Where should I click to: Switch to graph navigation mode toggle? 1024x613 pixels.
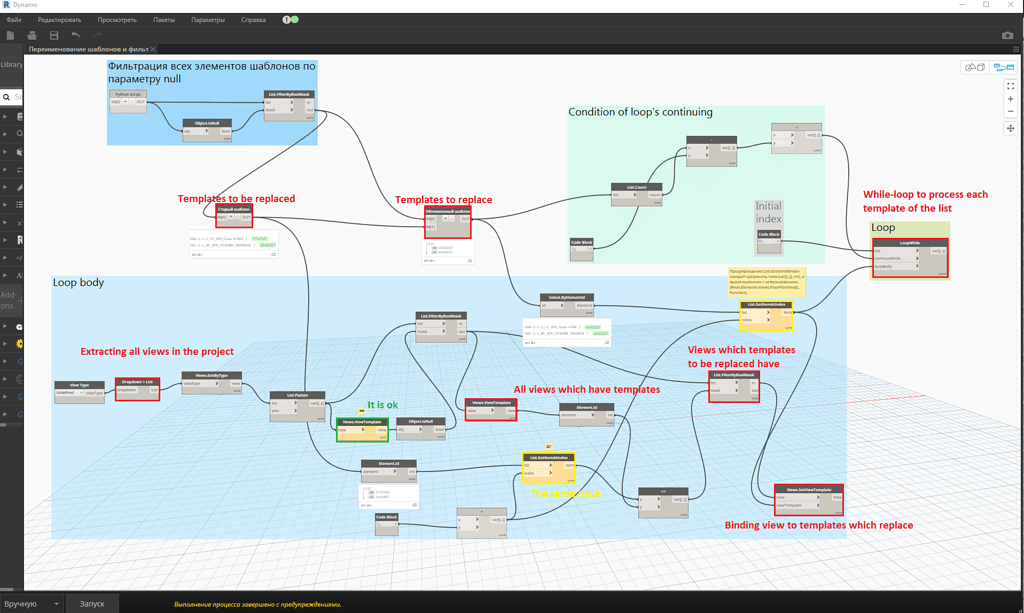pos(1004,68)
